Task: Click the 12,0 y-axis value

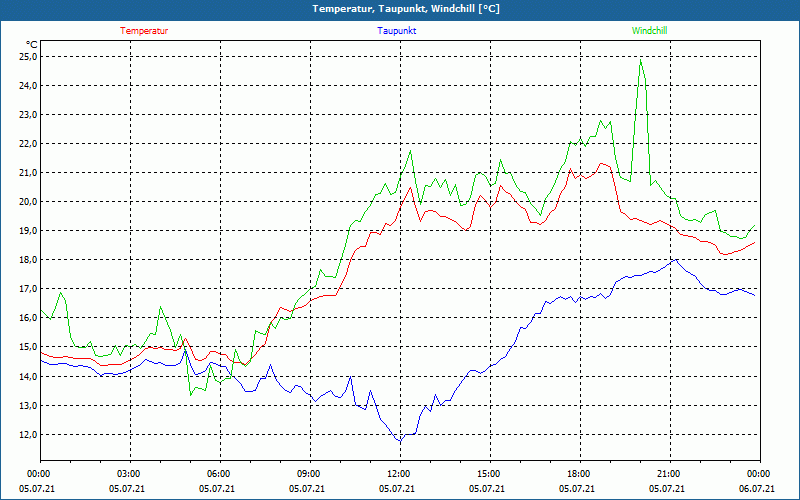Action: pos(29,435)
